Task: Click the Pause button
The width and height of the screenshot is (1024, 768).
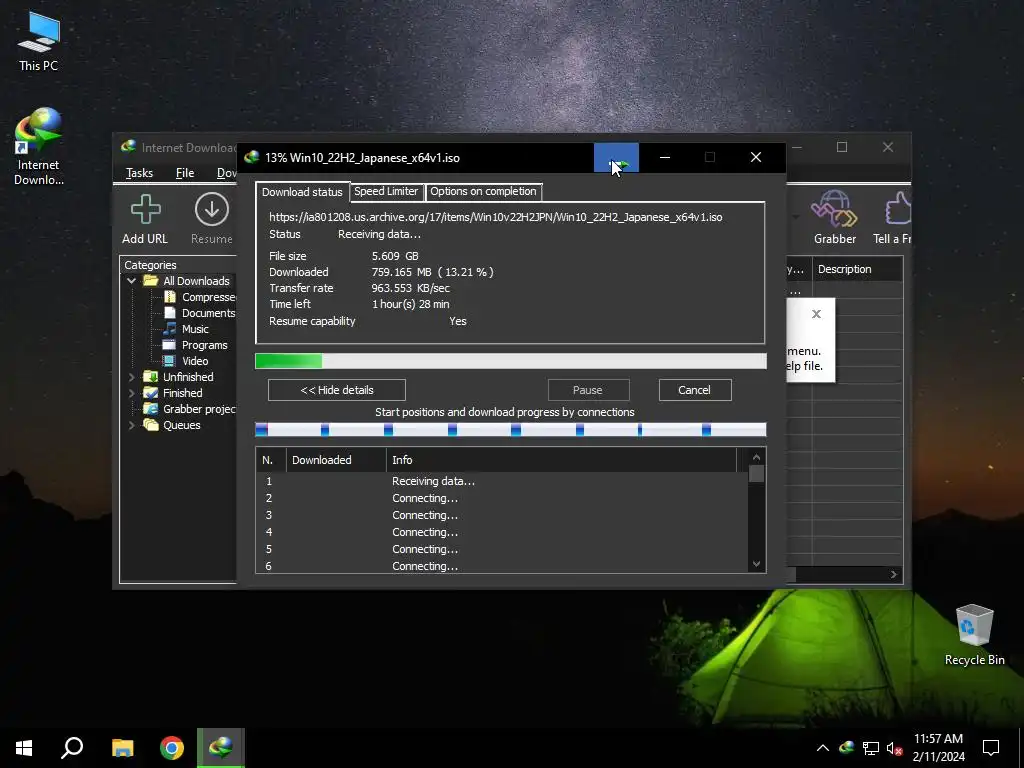Action: point(588,390)
